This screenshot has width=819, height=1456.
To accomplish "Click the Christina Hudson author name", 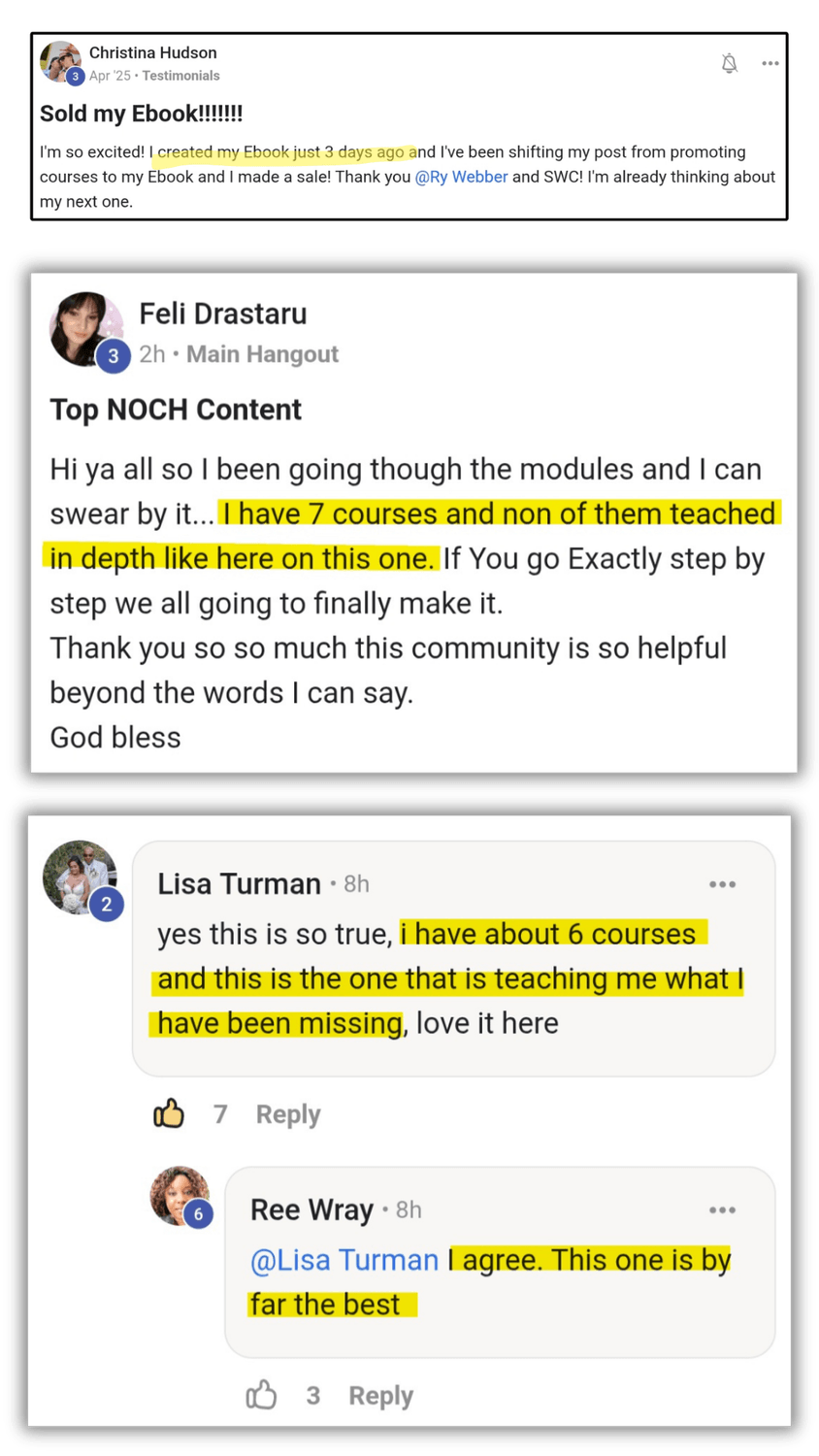I will pyautogui.click(x=152, y=52).
